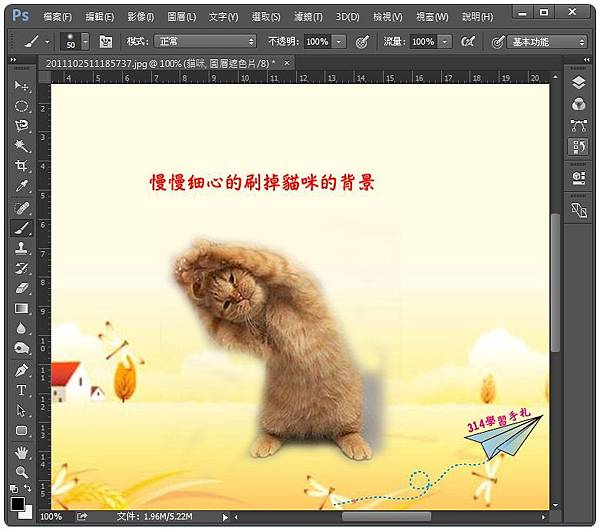Close the 201102511185737.jpg document tab
The width and height of the screenshot is (600, 531).
point(287,63)
